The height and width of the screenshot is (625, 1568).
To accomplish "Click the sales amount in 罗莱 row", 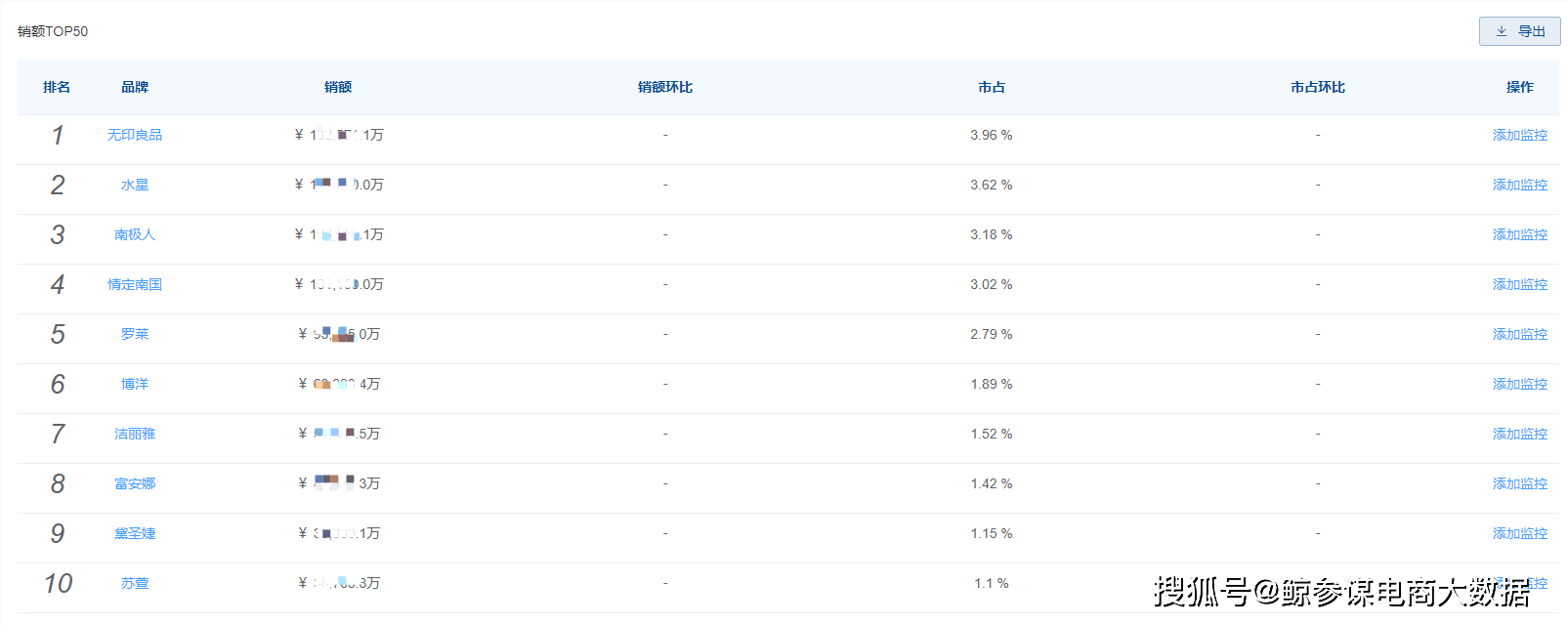I will [x=339, y=334].
